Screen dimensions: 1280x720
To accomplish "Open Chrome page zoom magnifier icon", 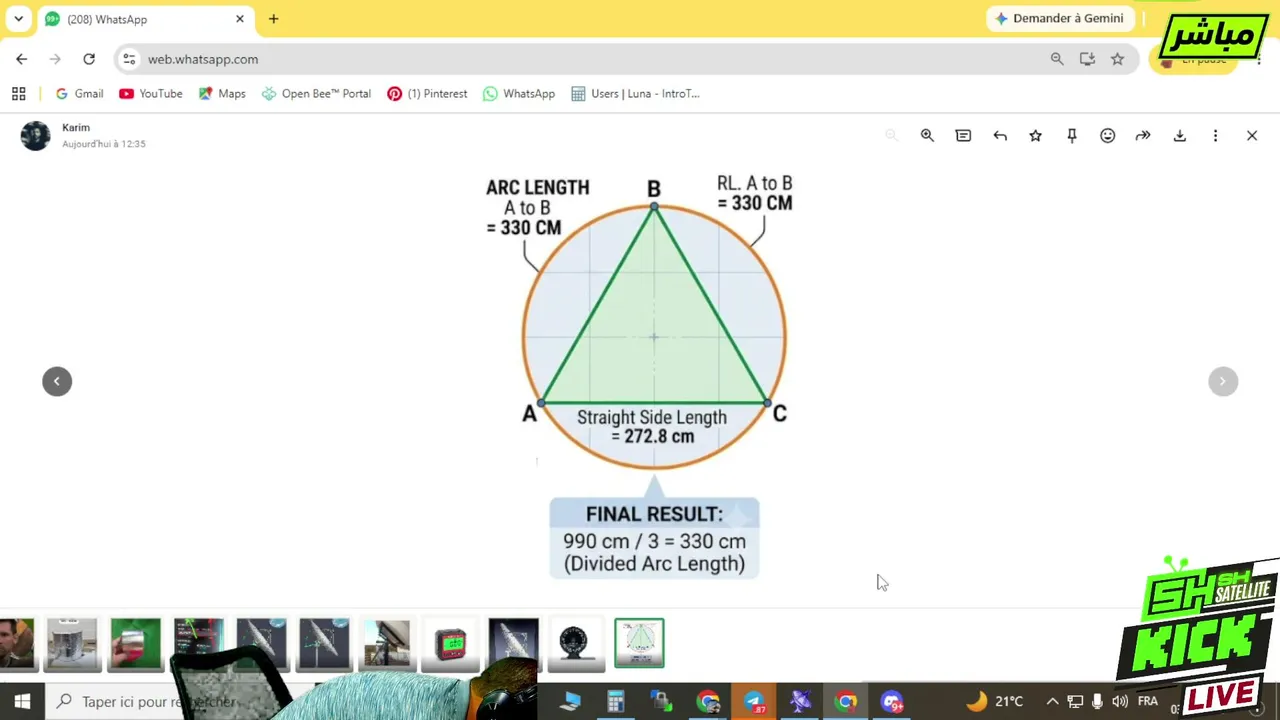I will pos(1057,59).
